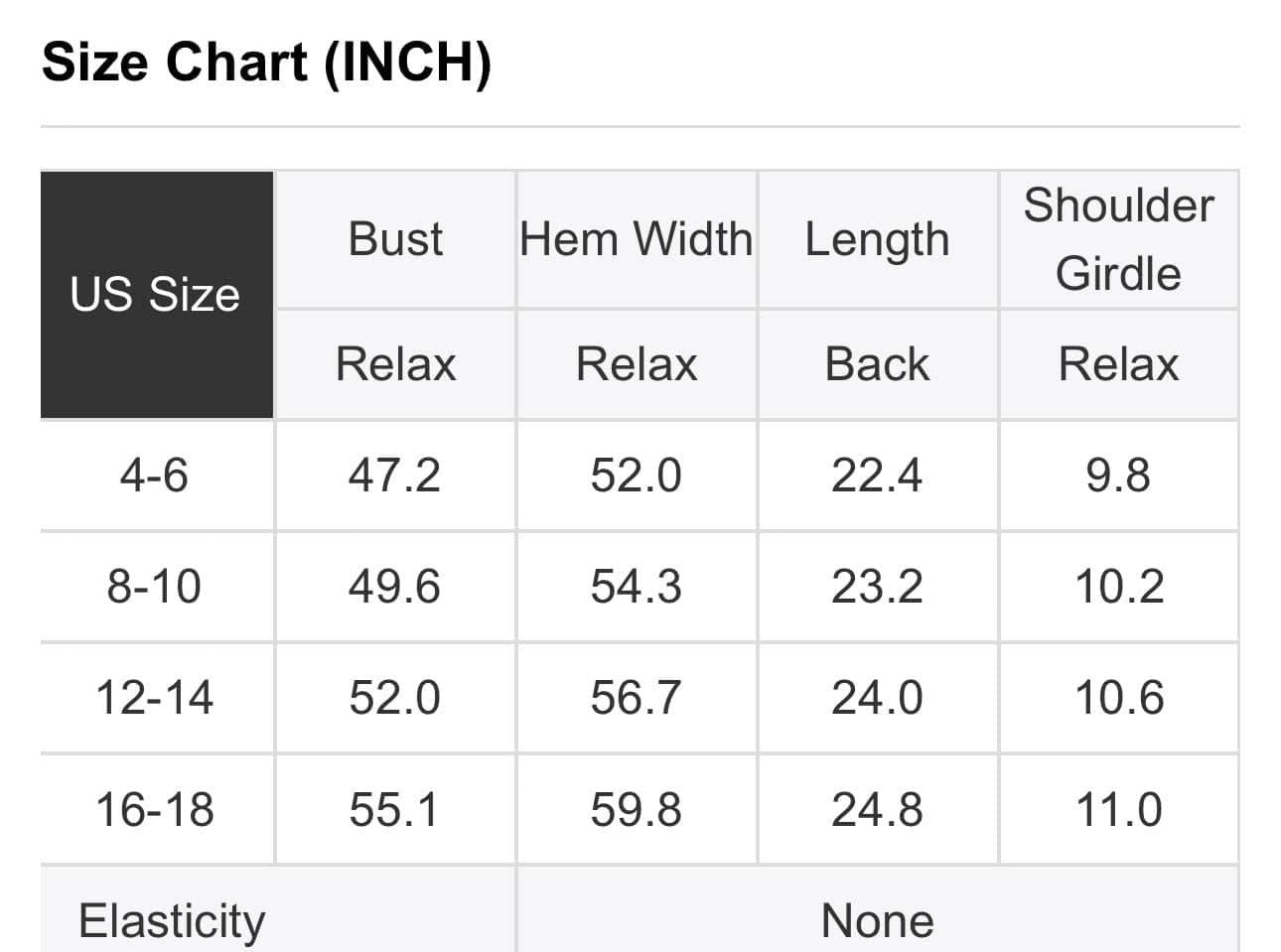Click the Elasticity row label
1281x952 pixels.
point(172,920)
